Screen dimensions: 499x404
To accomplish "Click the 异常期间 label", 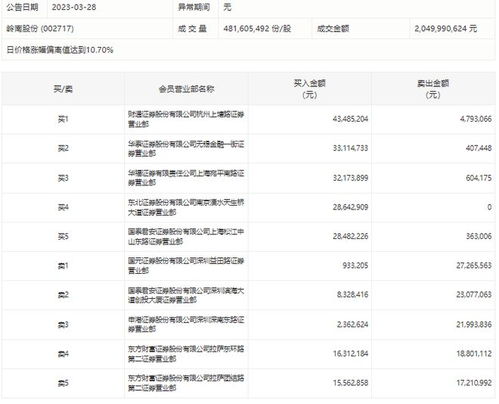I will (x=194, y=7).
